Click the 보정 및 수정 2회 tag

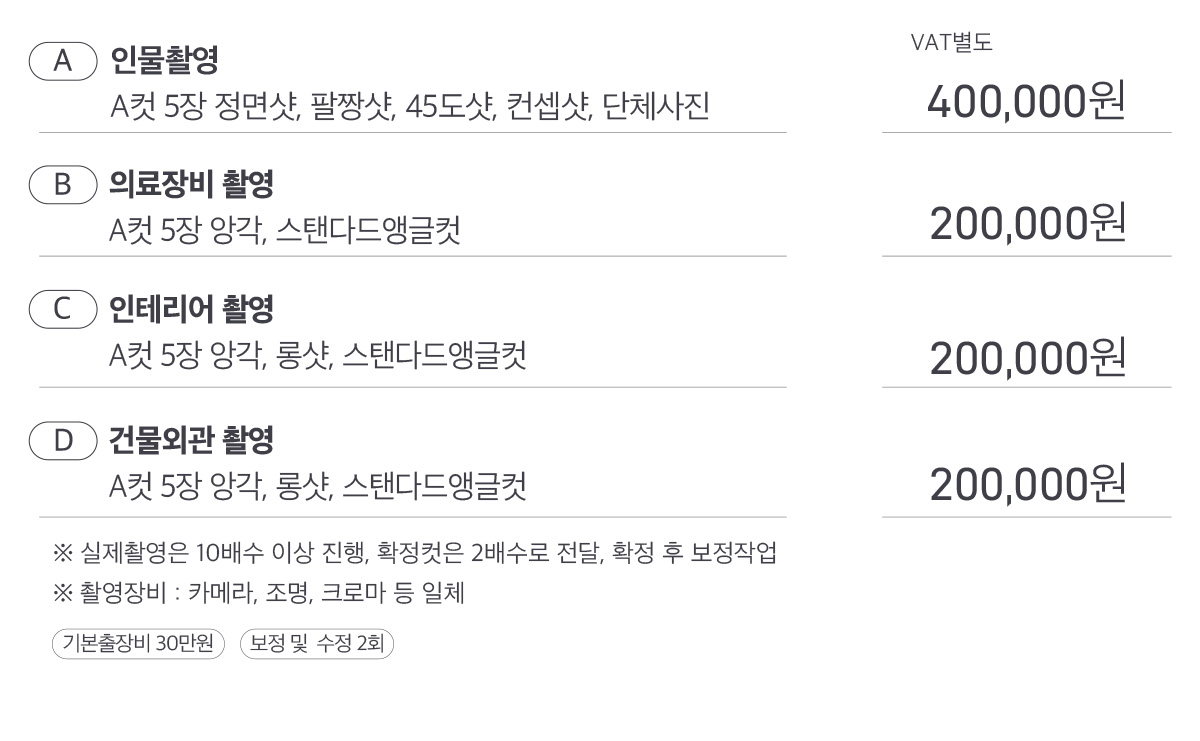point(318,644)
